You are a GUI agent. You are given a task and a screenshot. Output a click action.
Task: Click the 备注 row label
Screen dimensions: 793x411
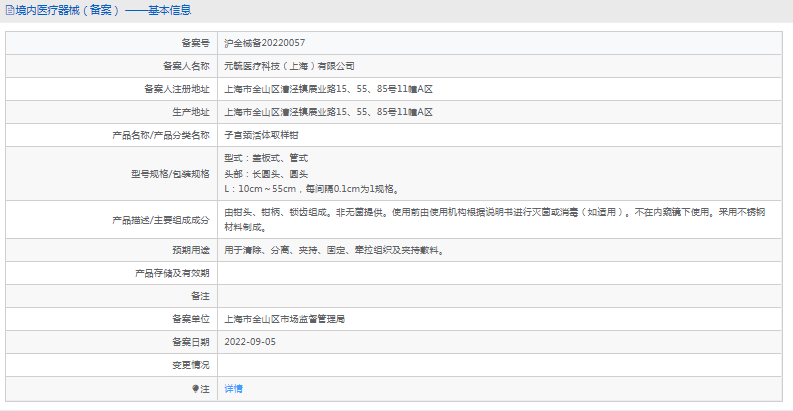point(200,296)
